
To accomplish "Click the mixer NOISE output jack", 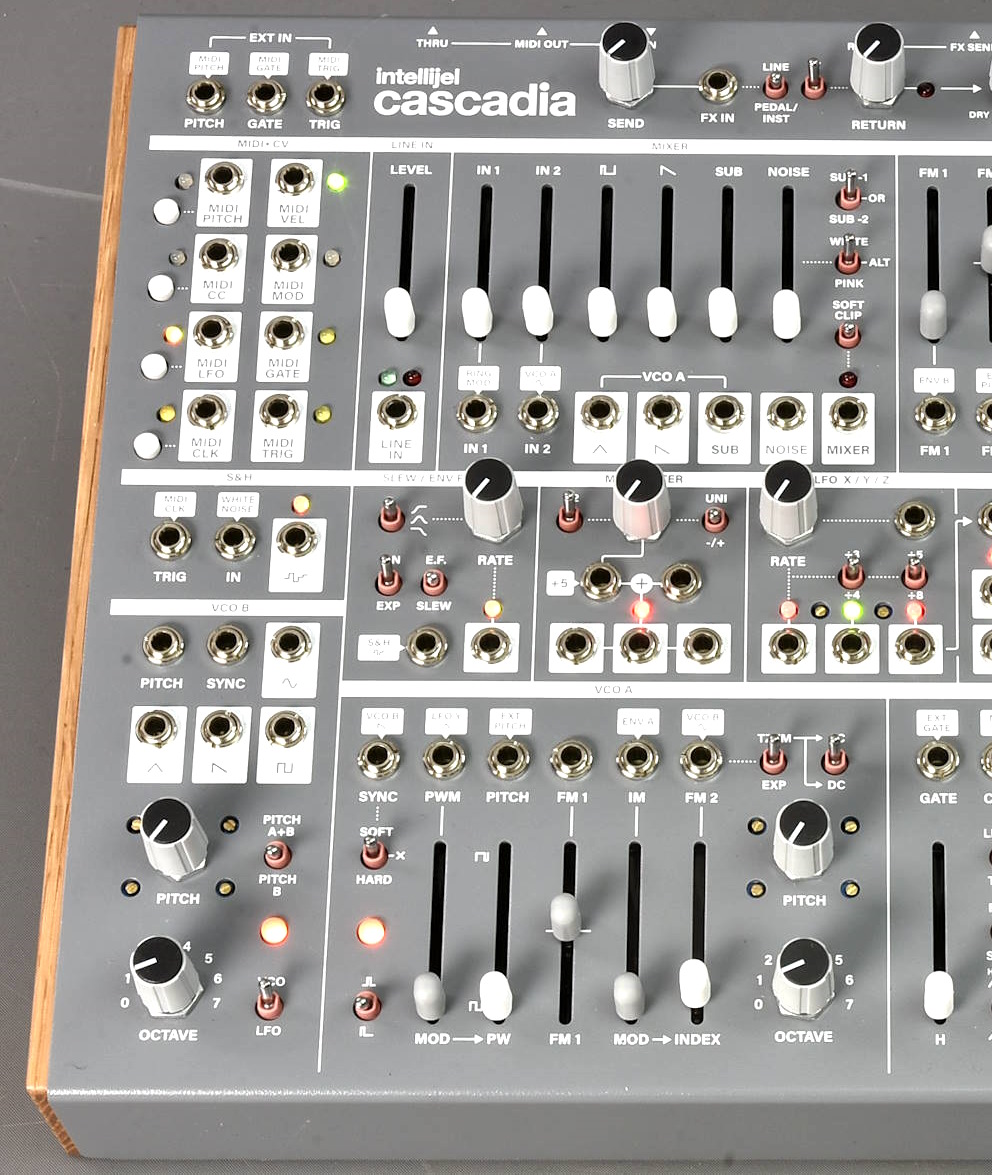I will (786, 412).
